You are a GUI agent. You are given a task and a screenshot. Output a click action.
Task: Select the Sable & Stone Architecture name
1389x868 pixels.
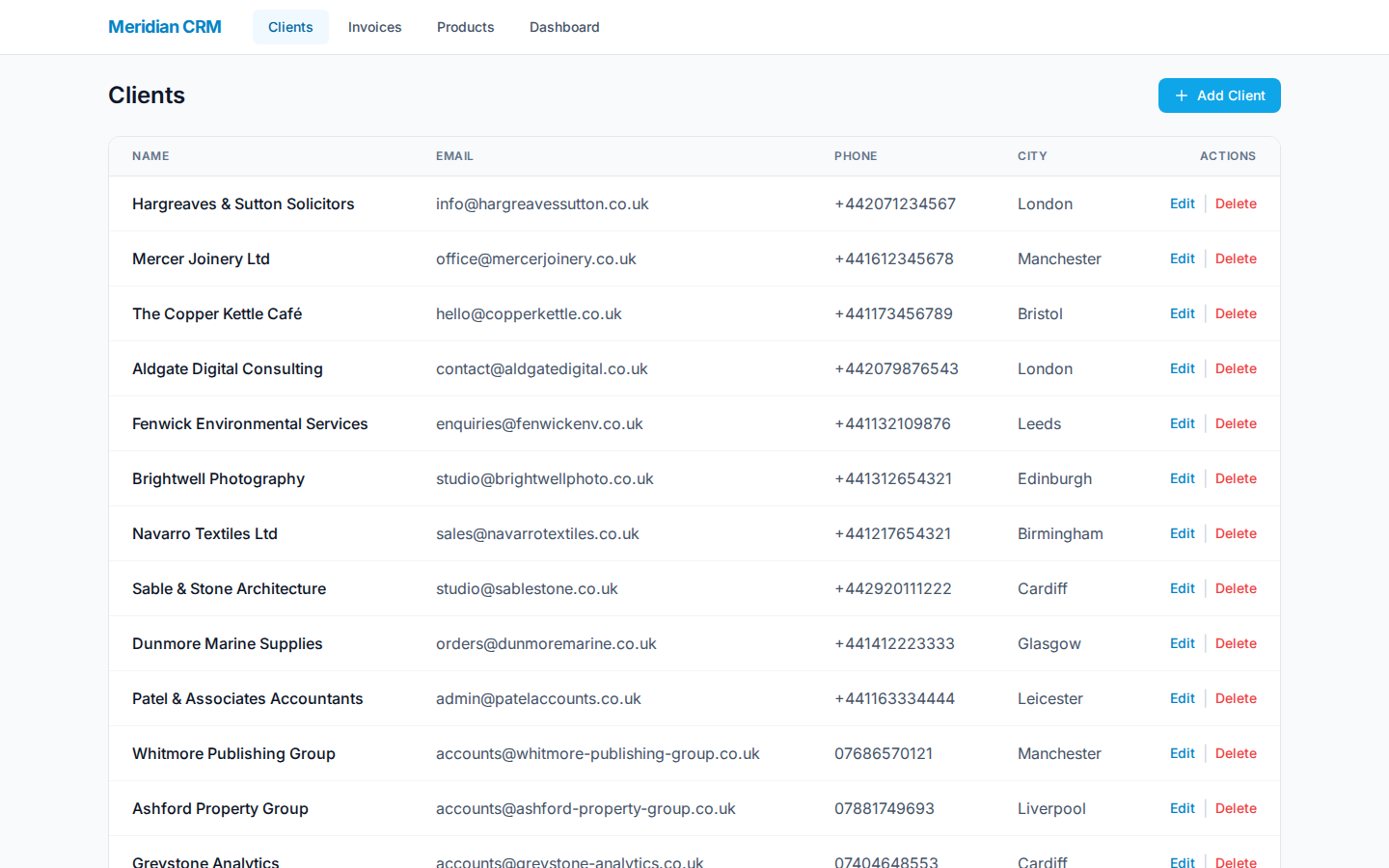point(229,588)
